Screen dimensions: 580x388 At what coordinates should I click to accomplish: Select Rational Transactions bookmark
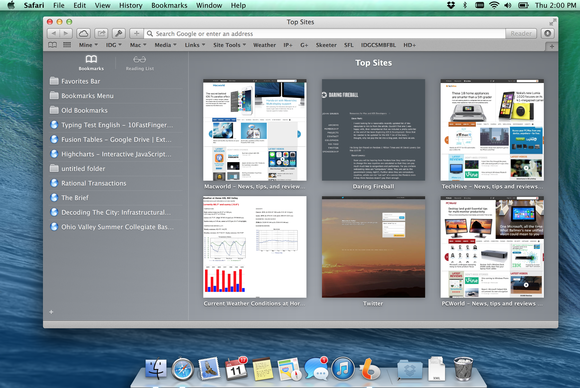(115, 183)
